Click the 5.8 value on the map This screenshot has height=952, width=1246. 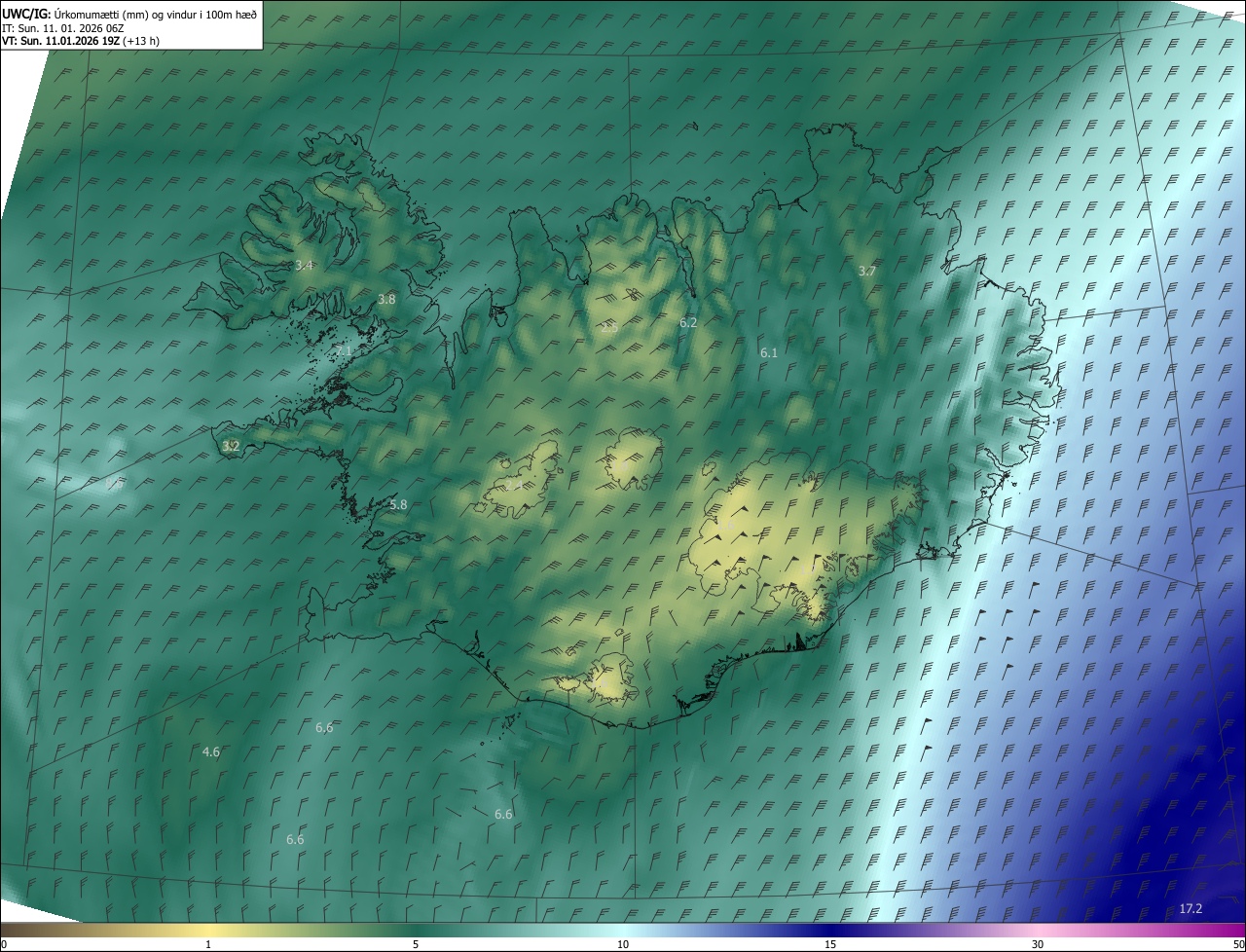click(398, 505)
